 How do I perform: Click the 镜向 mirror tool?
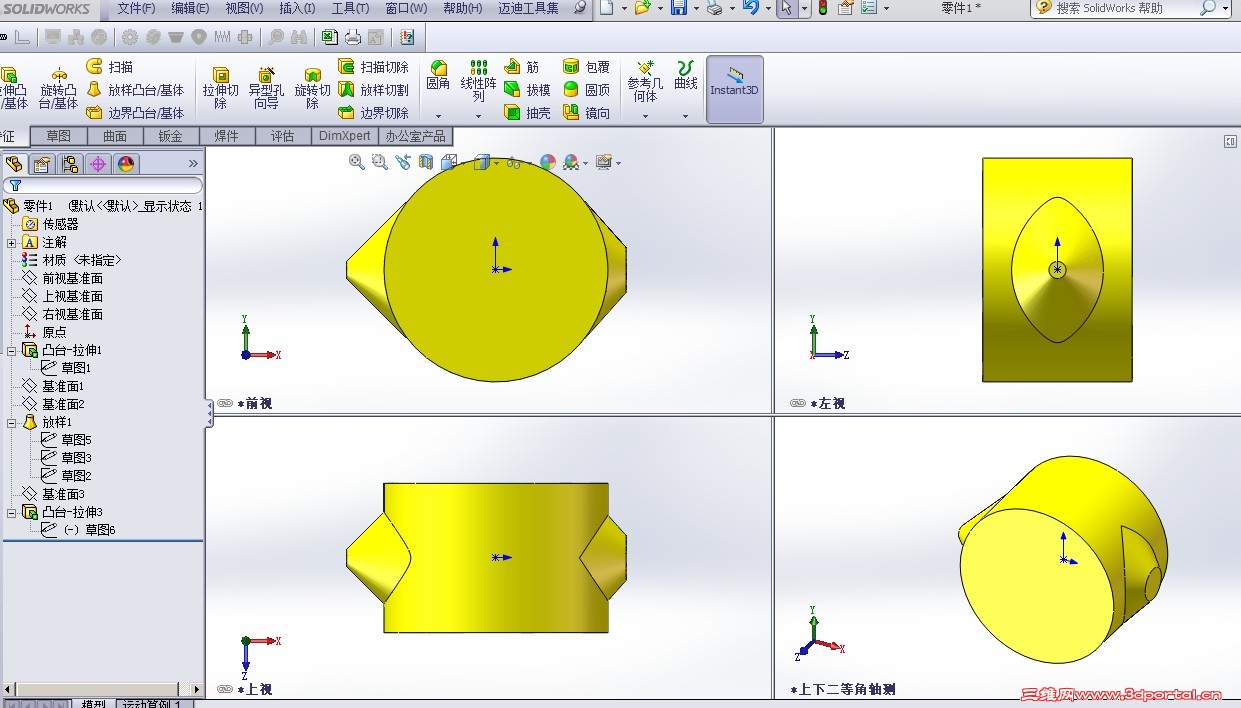pos(586,113)
